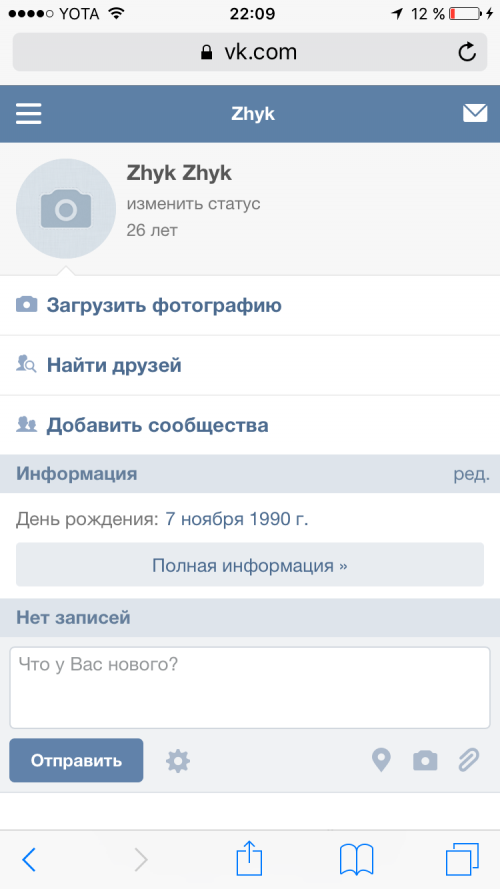500x889 pixels.
Task: Click the ред. edit link
Action: (x=471, y=474)
